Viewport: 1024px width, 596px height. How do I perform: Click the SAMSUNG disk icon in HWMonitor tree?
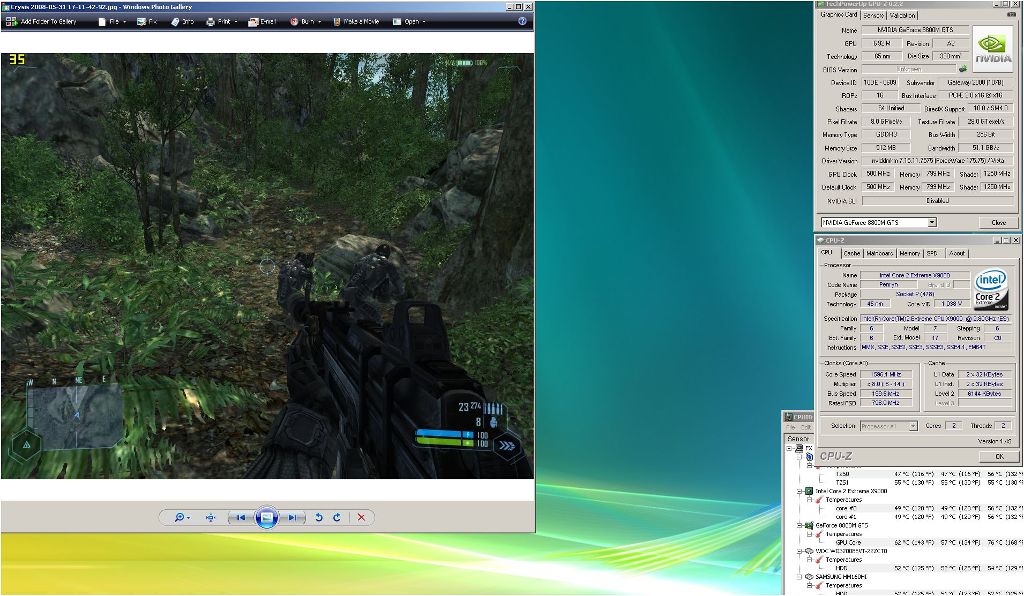tap(809, 577)
